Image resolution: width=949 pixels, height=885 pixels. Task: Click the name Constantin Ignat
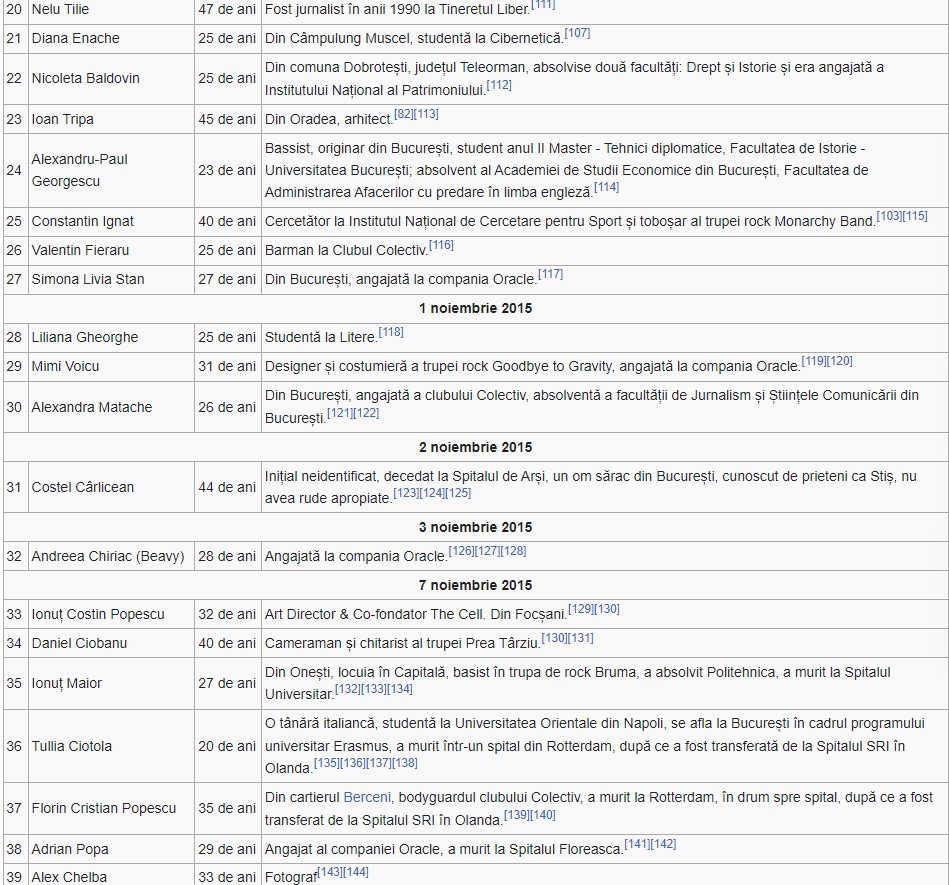(x=82, y=222)
